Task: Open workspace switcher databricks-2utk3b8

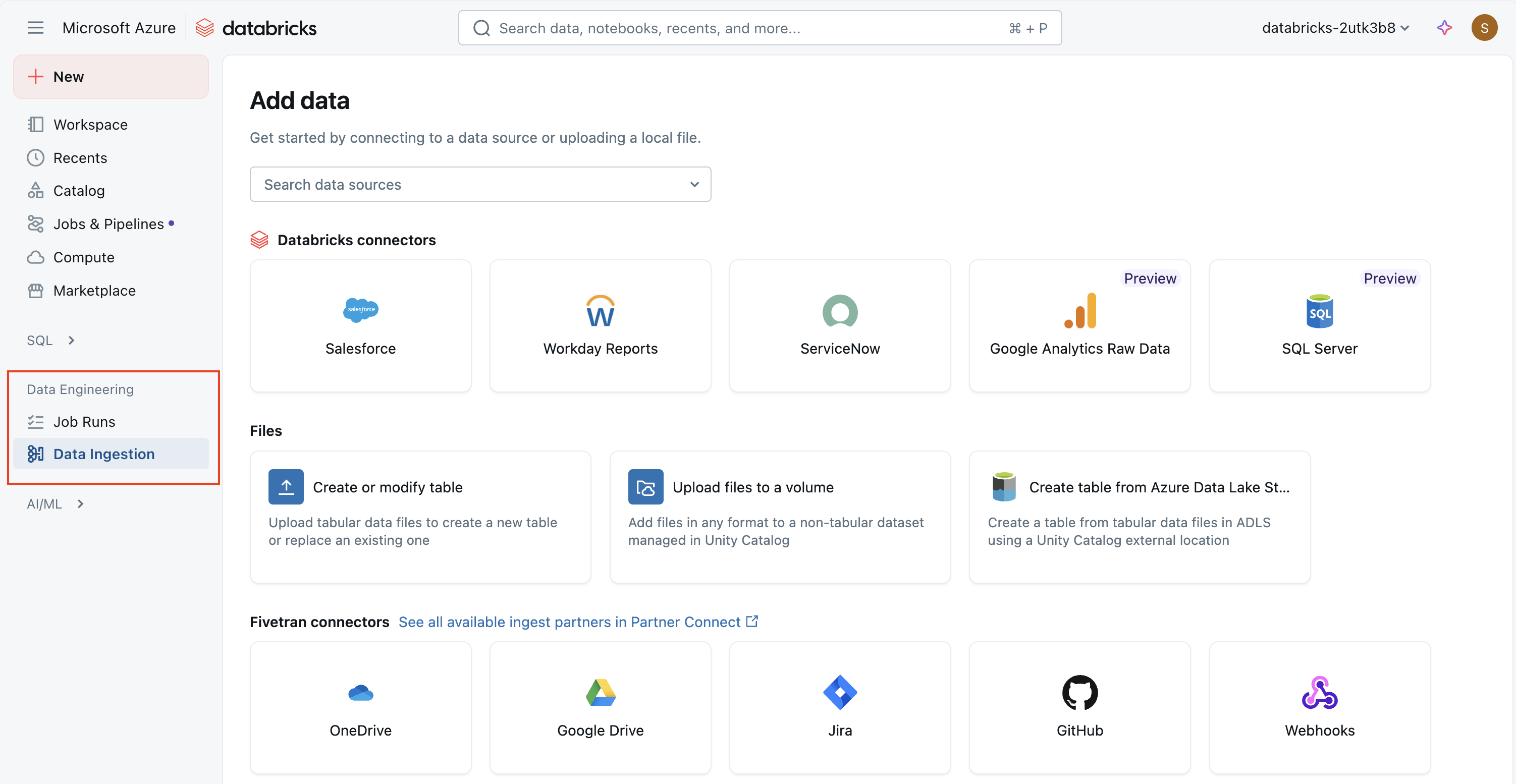Action: pyautogui.click(x=1335, y=28)
